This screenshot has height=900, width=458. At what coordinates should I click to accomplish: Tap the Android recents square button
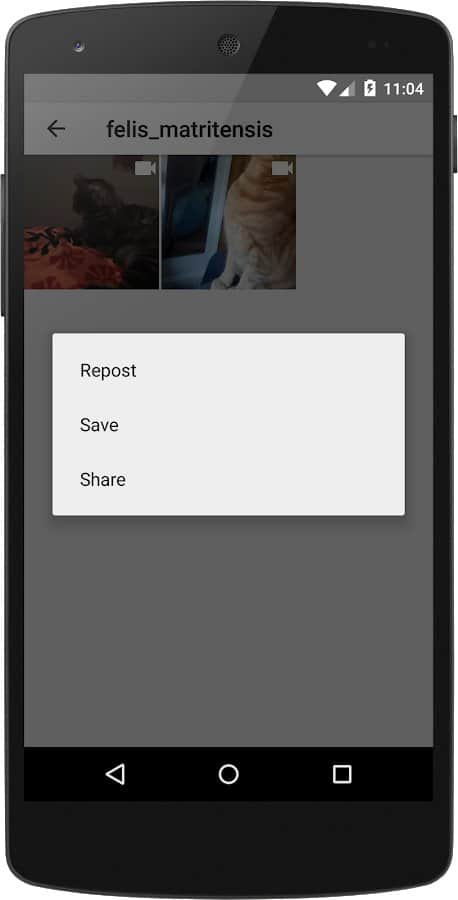tap(342, 774)
